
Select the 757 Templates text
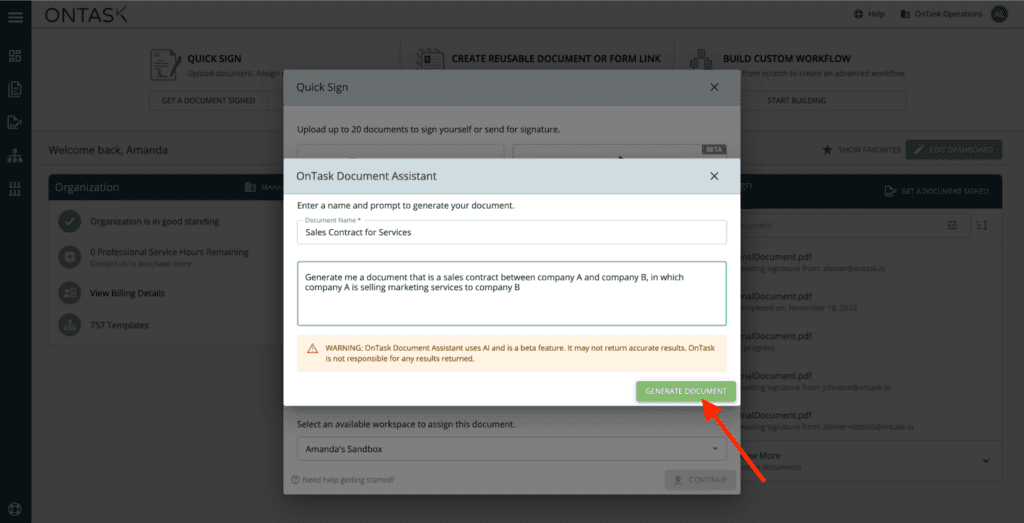coord(120,325)
